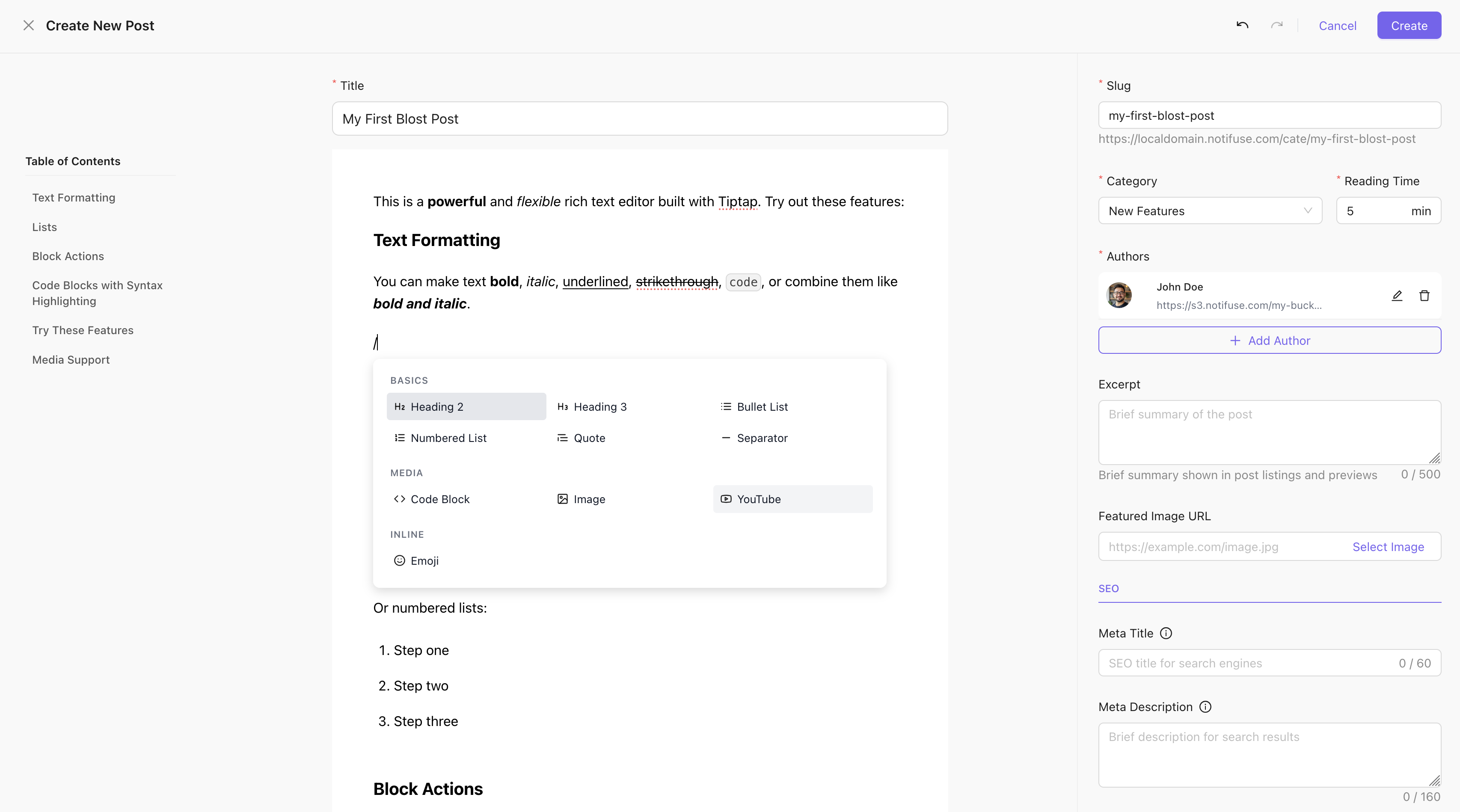
Task: Click the X icon beside Create New Post
Action: [x=28, y=26]
